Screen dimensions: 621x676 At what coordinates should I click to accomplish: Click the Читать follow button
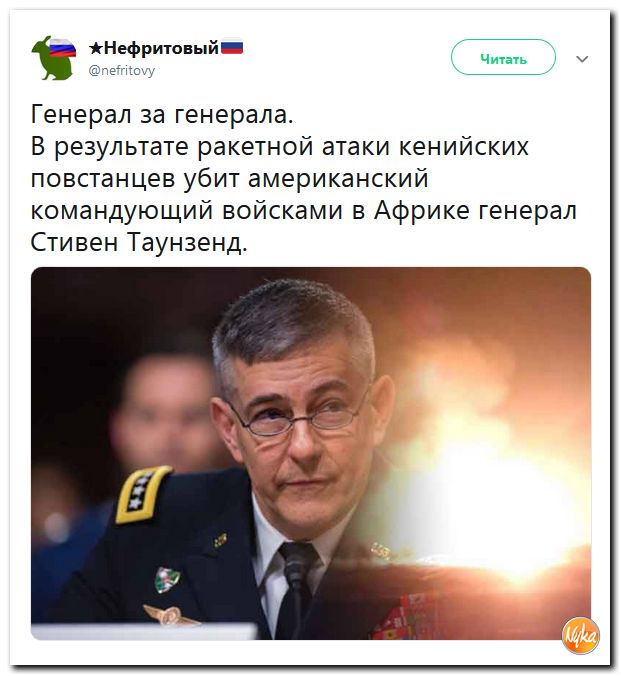(503, 57)
